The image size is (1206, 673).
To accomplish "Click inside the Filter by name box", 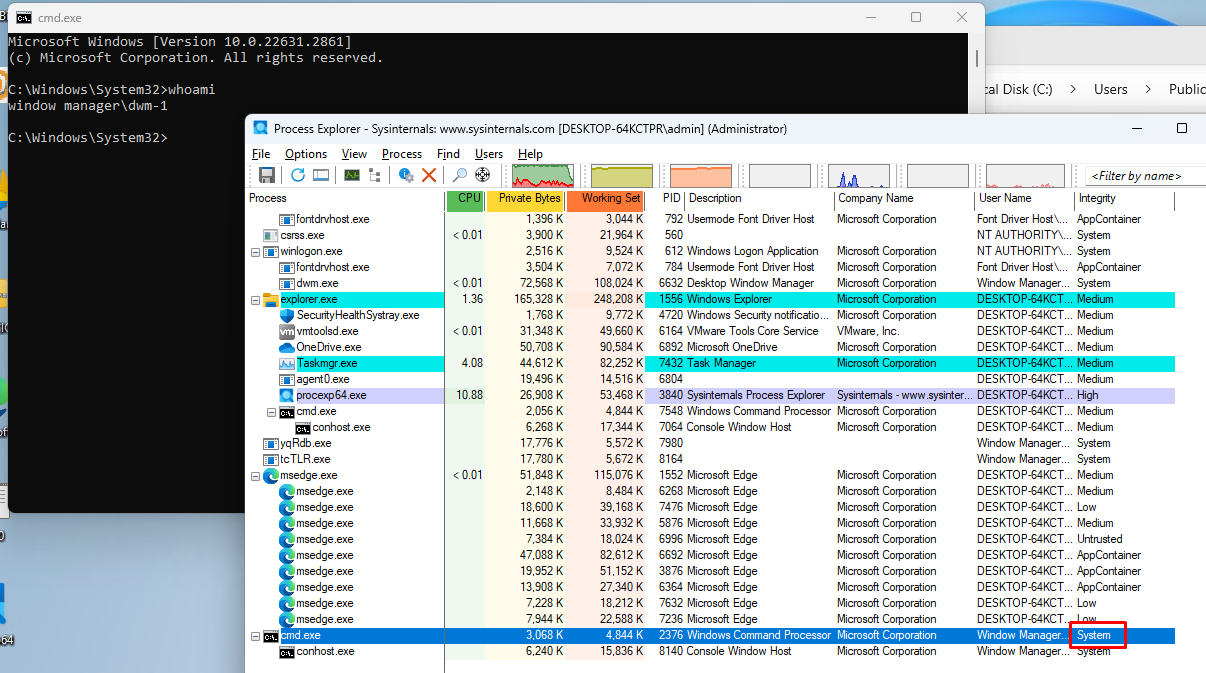I will click(1145, 176).
